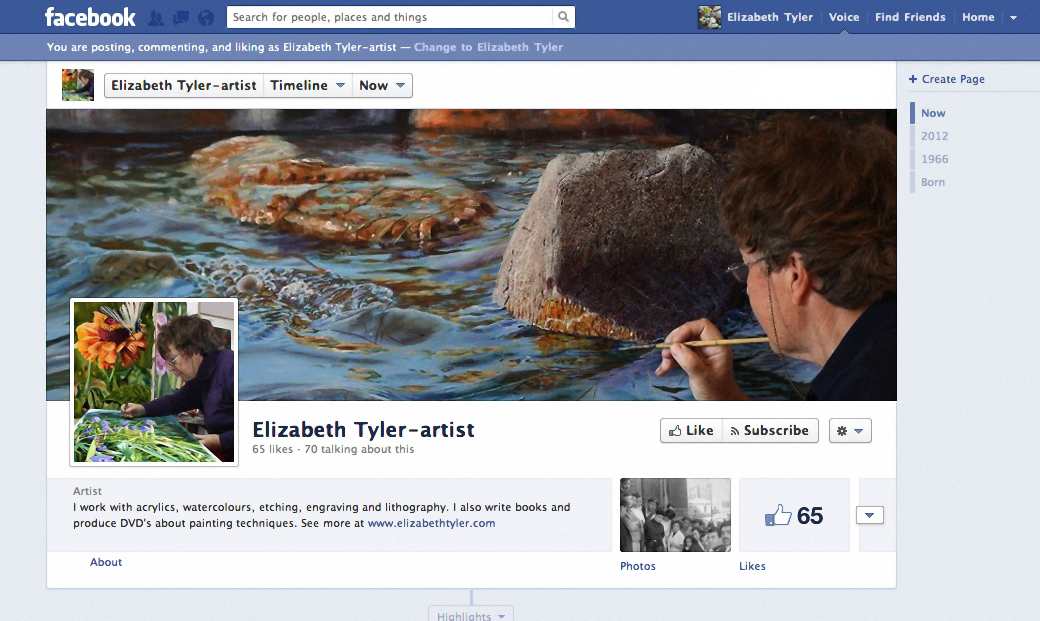
Task: Open the messages icon
Action: 179,16
